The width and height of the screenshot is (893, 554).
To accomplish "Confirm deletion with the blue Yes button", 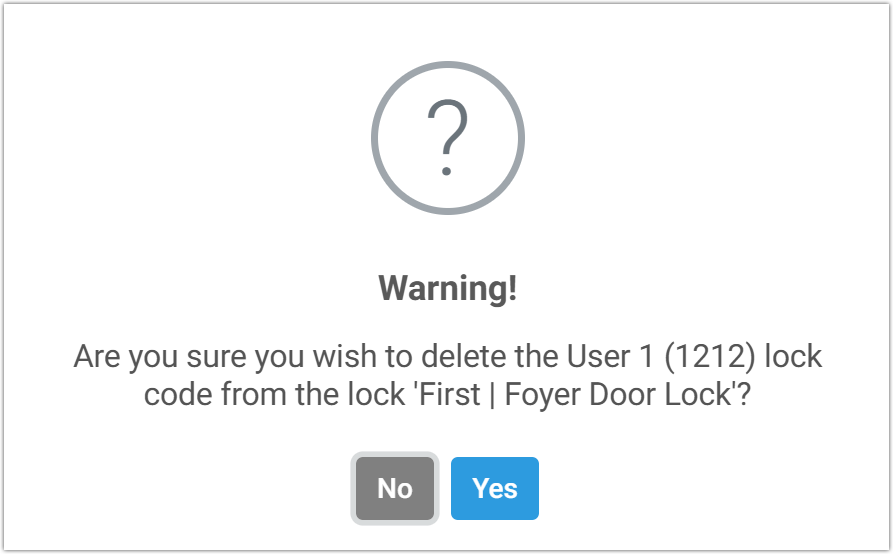I will click(x=495, y=489).
